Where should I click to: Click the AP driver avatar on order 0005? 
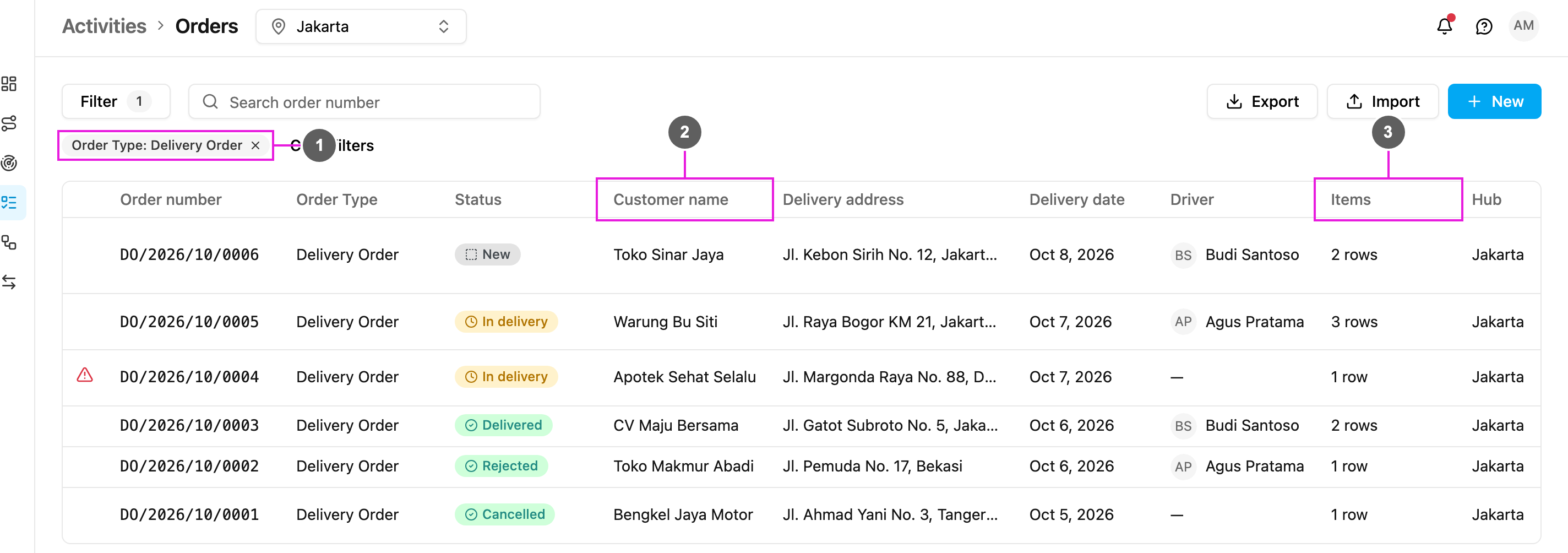tap(1183, 322)
